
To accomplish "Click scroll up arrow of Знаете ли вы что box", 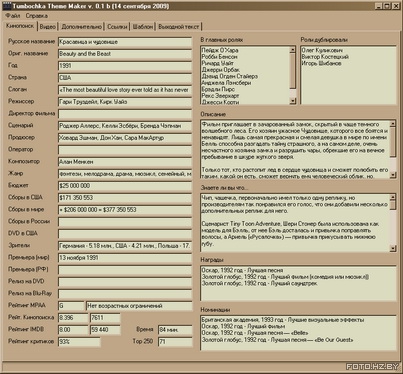I will pos(393,197).
